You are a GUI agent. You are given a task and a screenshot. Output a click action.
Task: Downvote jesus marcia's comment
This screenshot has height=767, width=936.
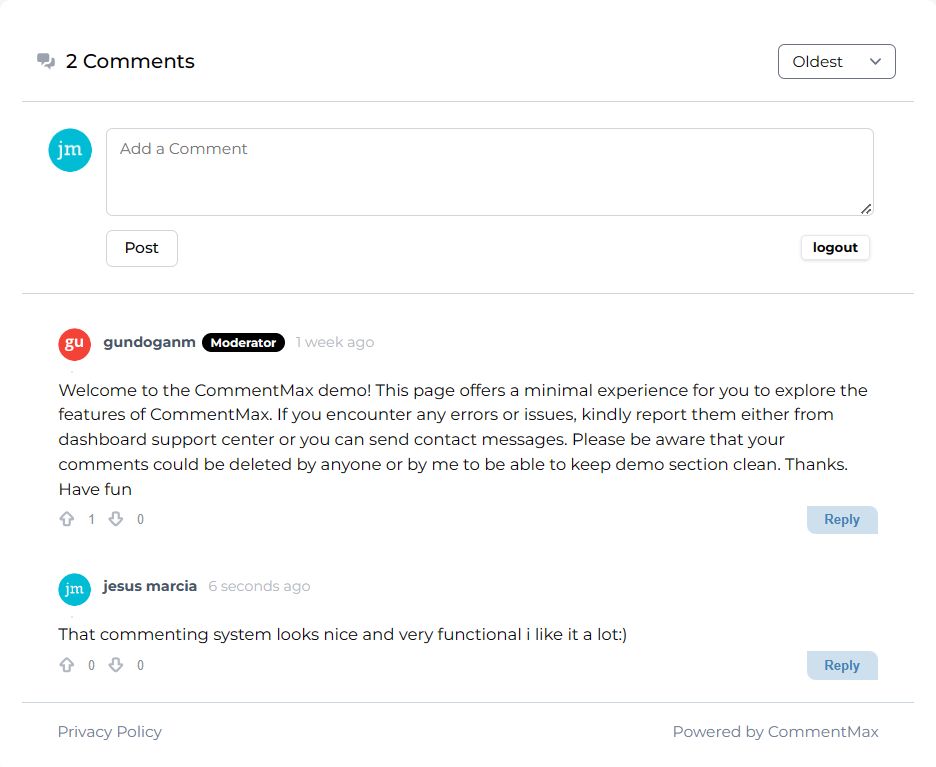116,664
